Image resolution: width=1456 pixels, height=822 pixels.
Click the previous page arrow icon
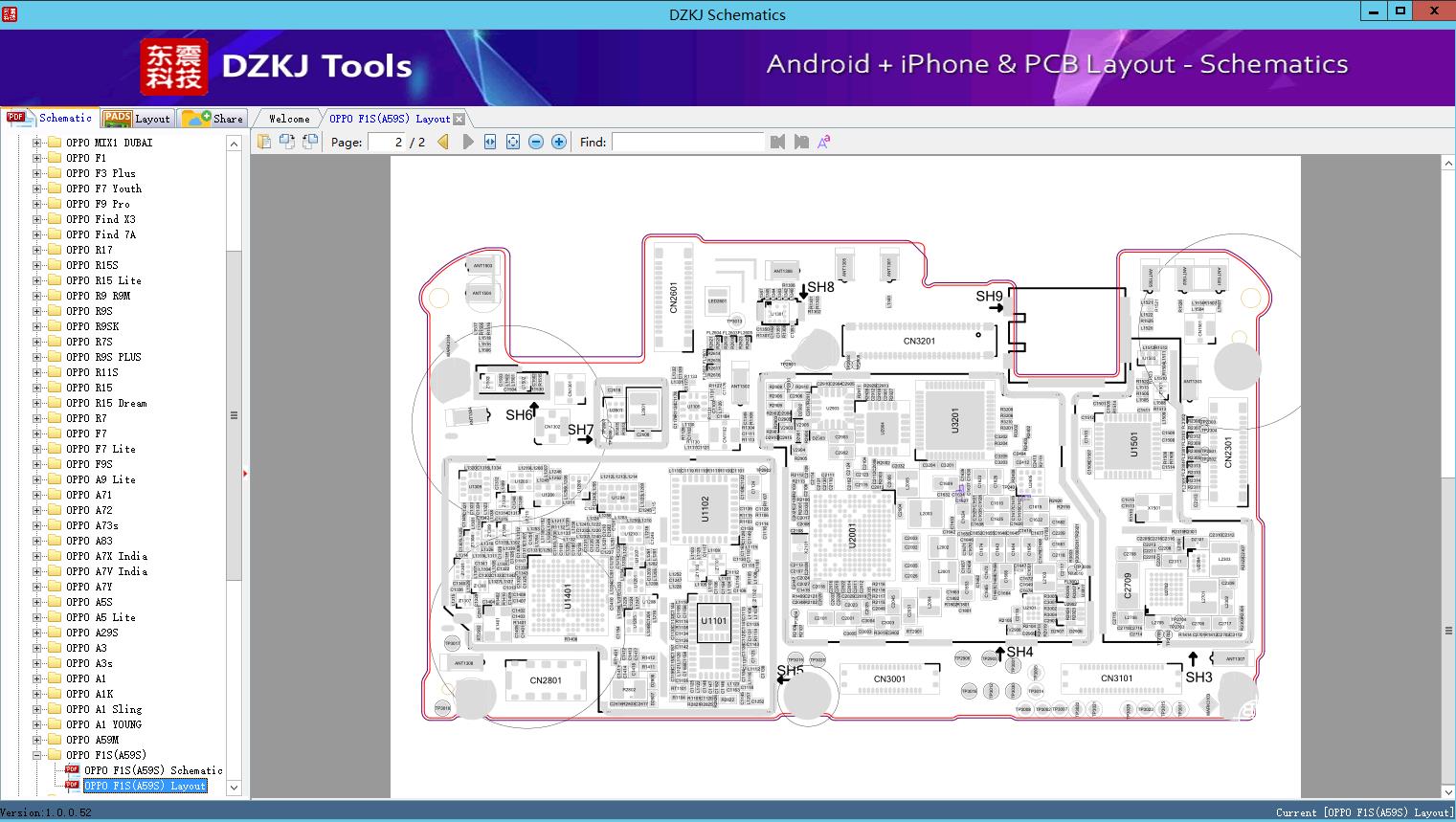tap(443, 142)
